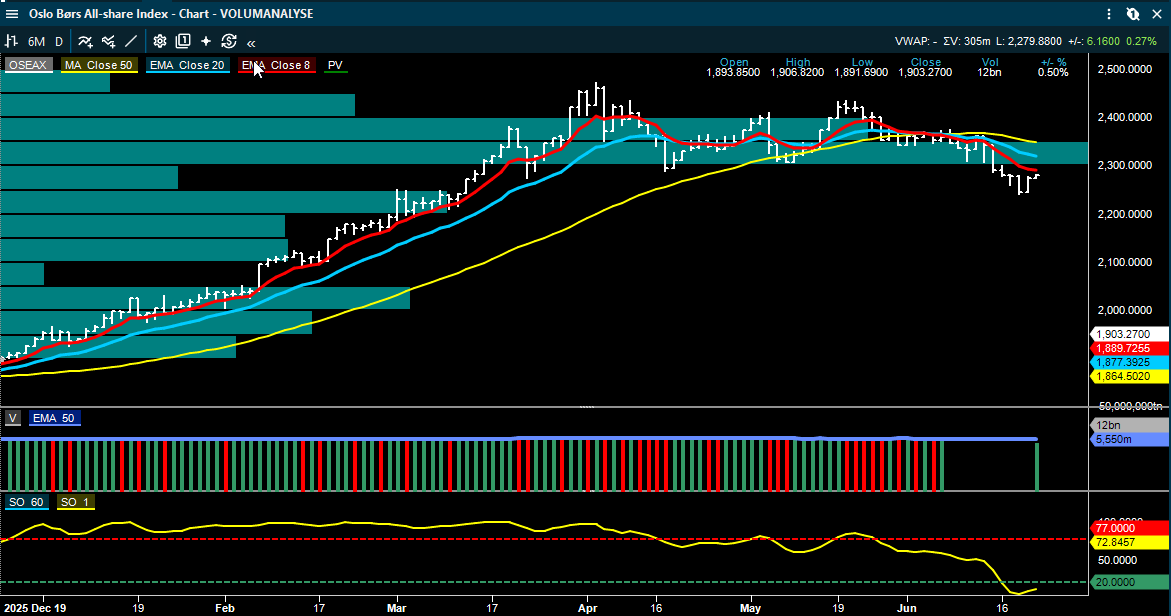Click the +/- % value 0.50%

click(x=1053, y=72)
